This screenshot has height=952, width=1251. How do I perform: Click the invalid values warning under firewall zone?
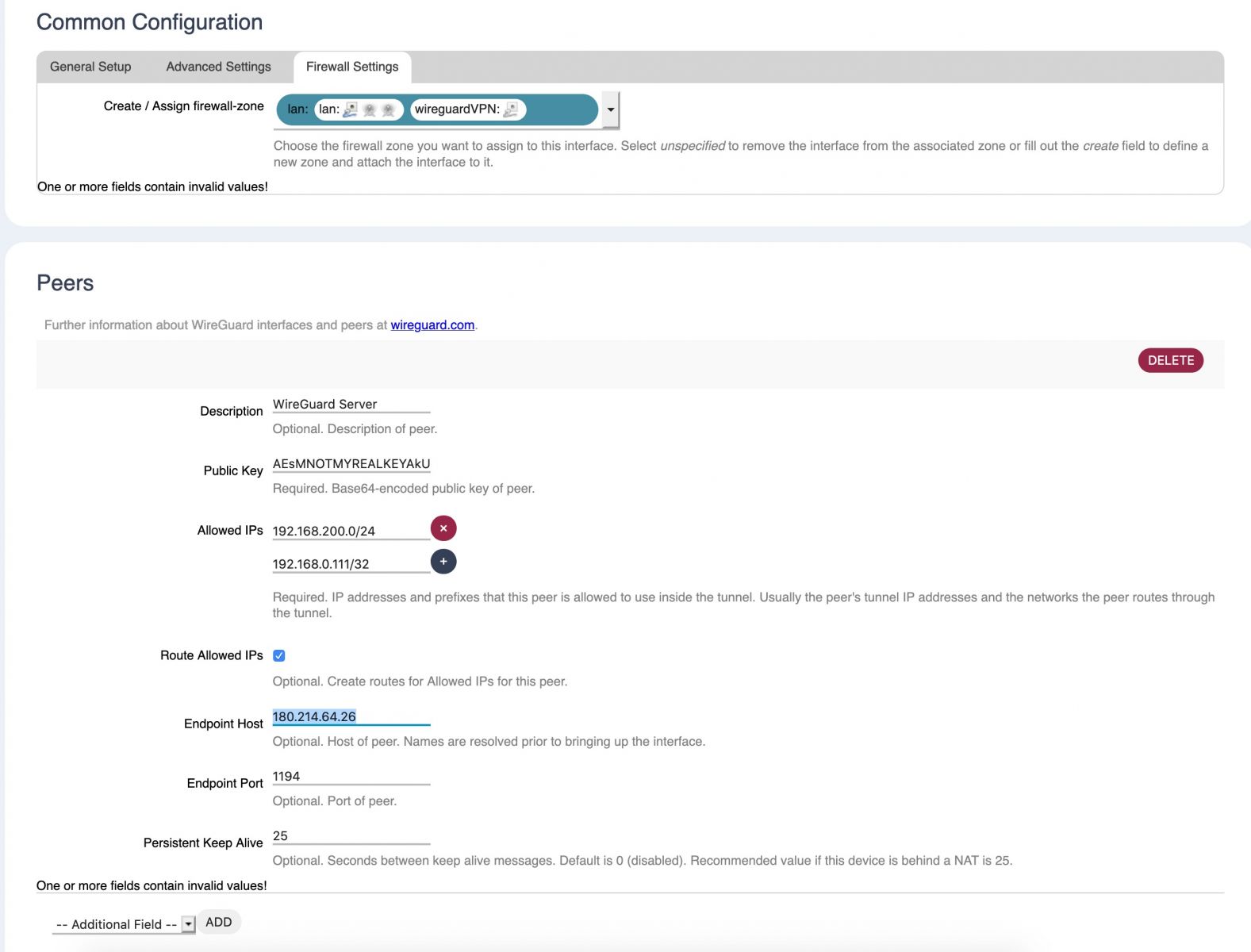point(152,186)
